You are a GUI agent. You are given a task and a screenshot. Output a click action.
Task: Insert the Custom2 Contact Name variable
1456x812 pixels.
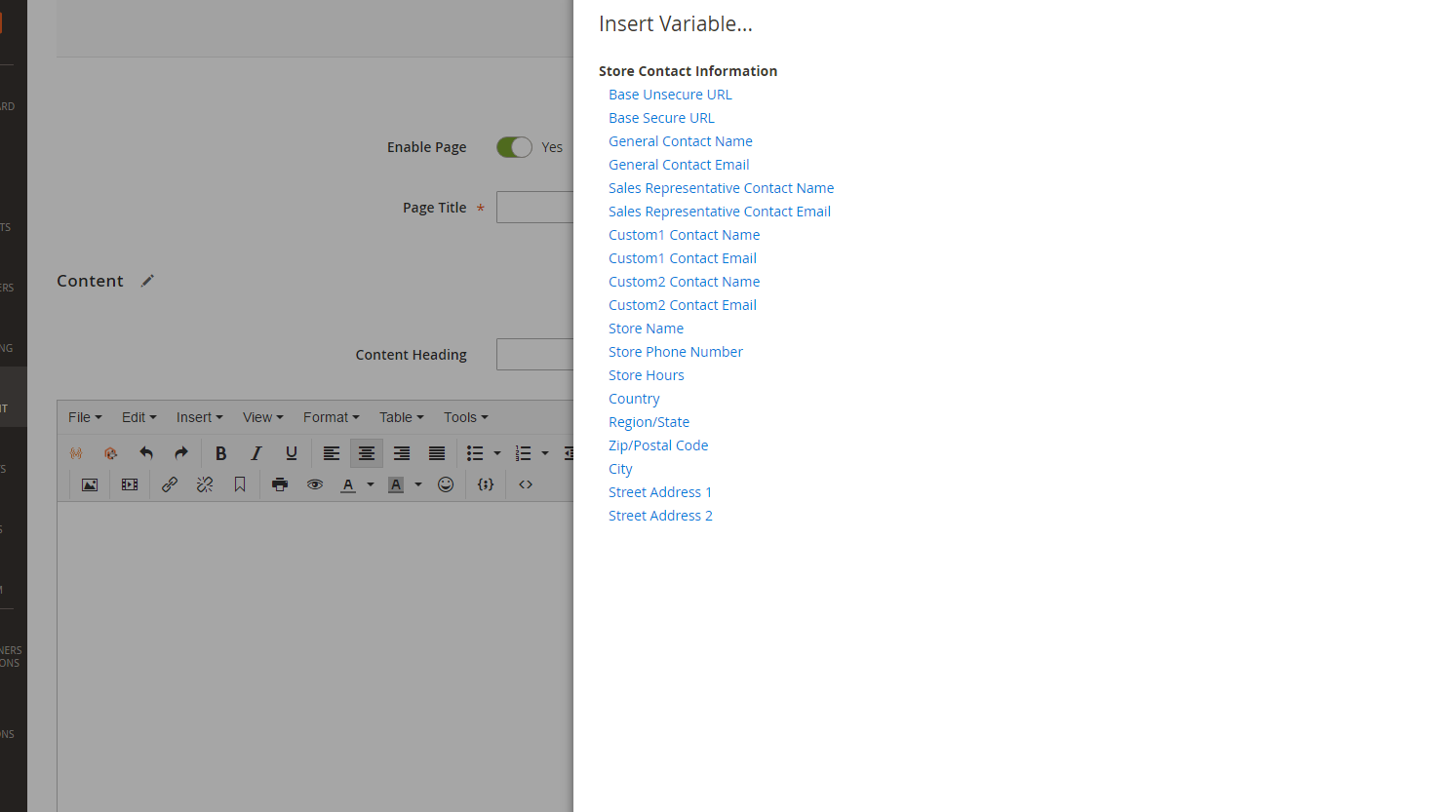(x=685, y=282)
